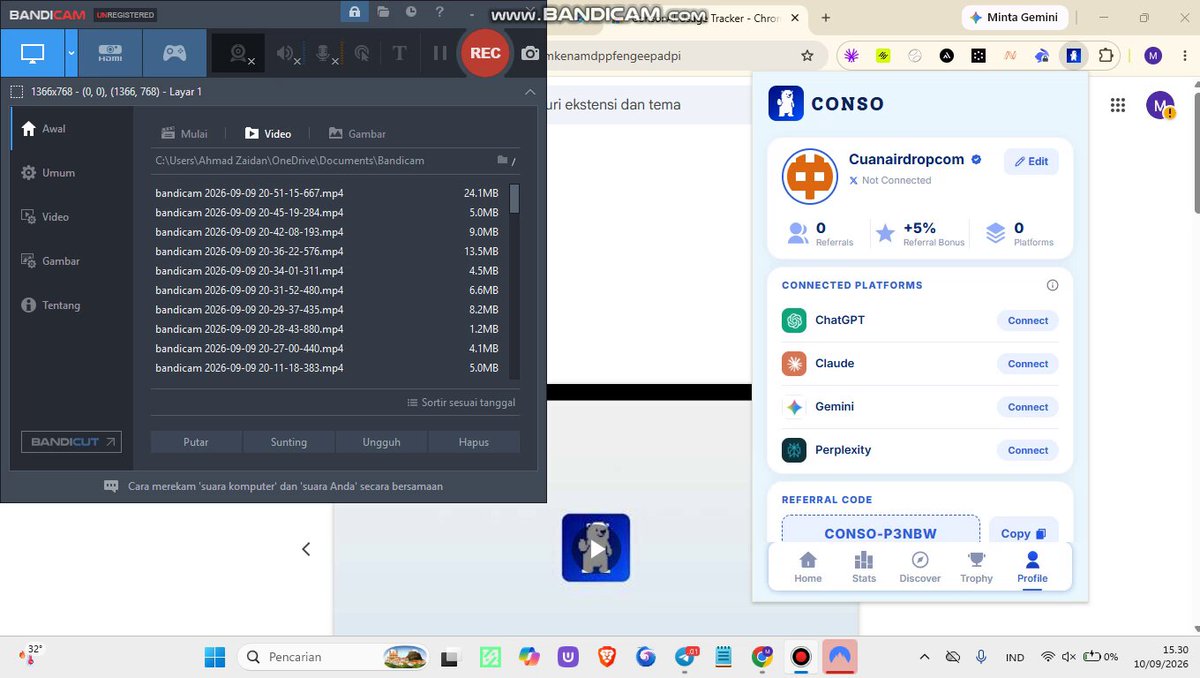The height and width of the screenshot is (678, 1200).
Task: Capture a screenshot with Bandicam camera icon
Action: coord(531,54)
